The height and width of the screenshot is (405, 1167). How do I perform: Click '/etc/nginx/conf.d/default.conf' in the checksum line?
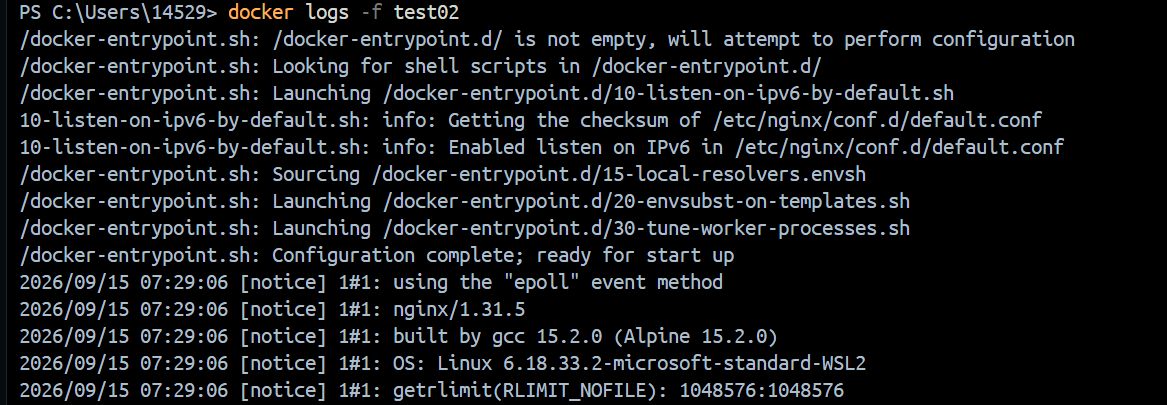click(x=877, y=121)
